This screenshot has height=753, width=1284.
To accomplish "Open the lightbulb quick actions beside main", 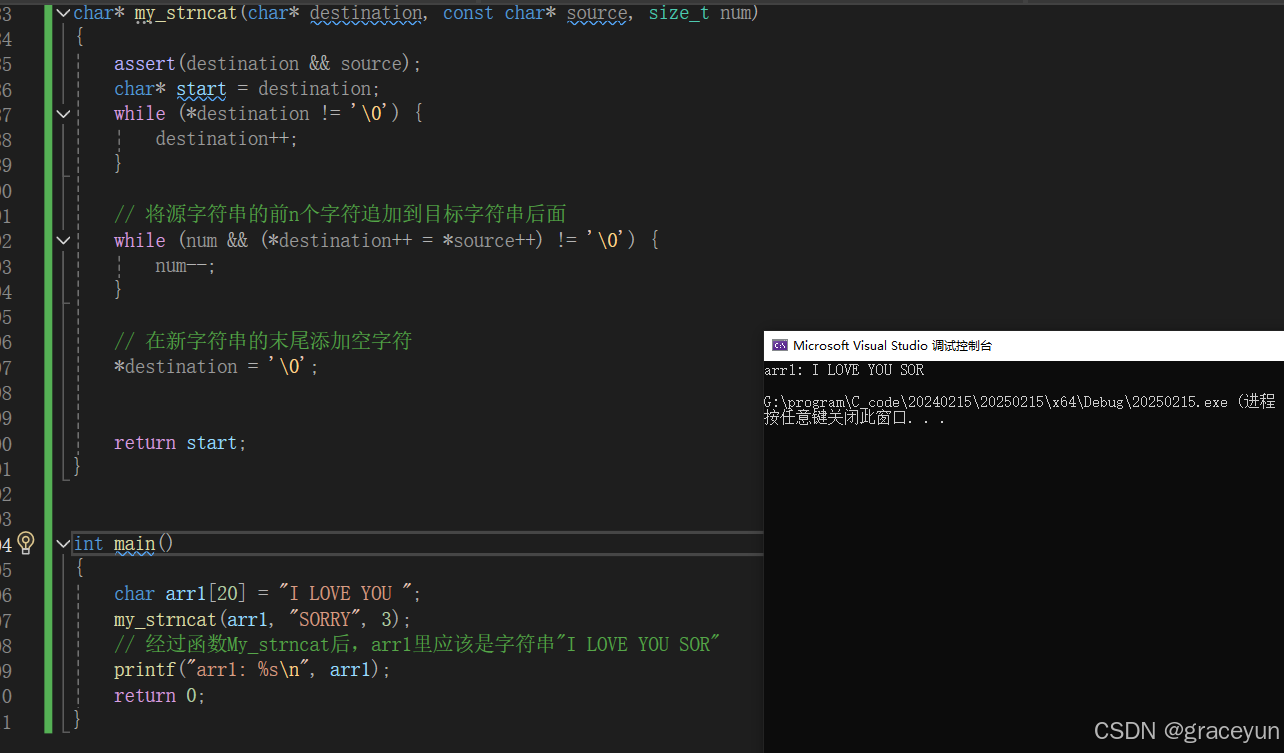I will click(x=26, y=543).
